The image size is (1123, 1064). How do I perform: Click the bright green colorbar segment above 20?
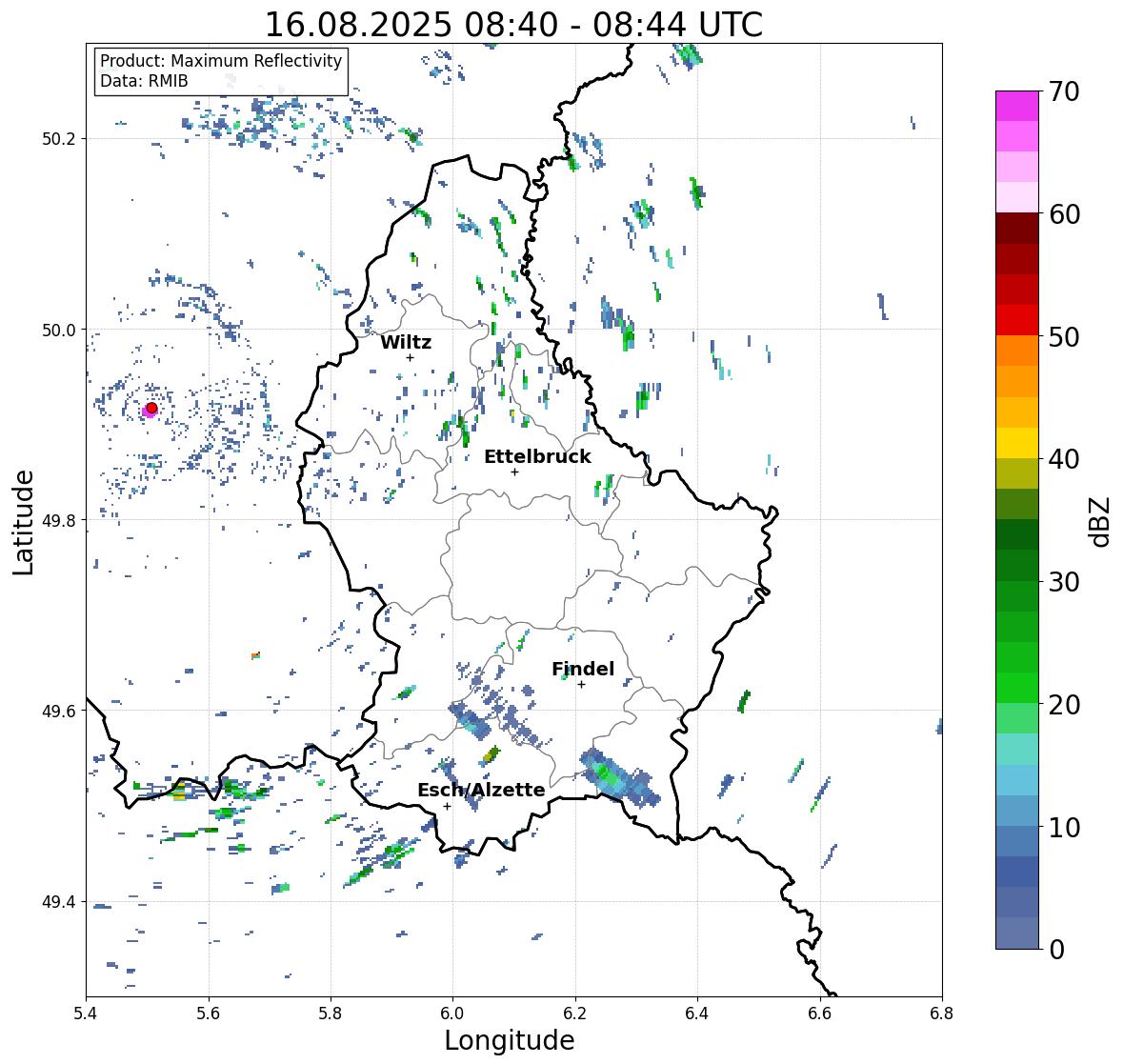coord(1017,688)
